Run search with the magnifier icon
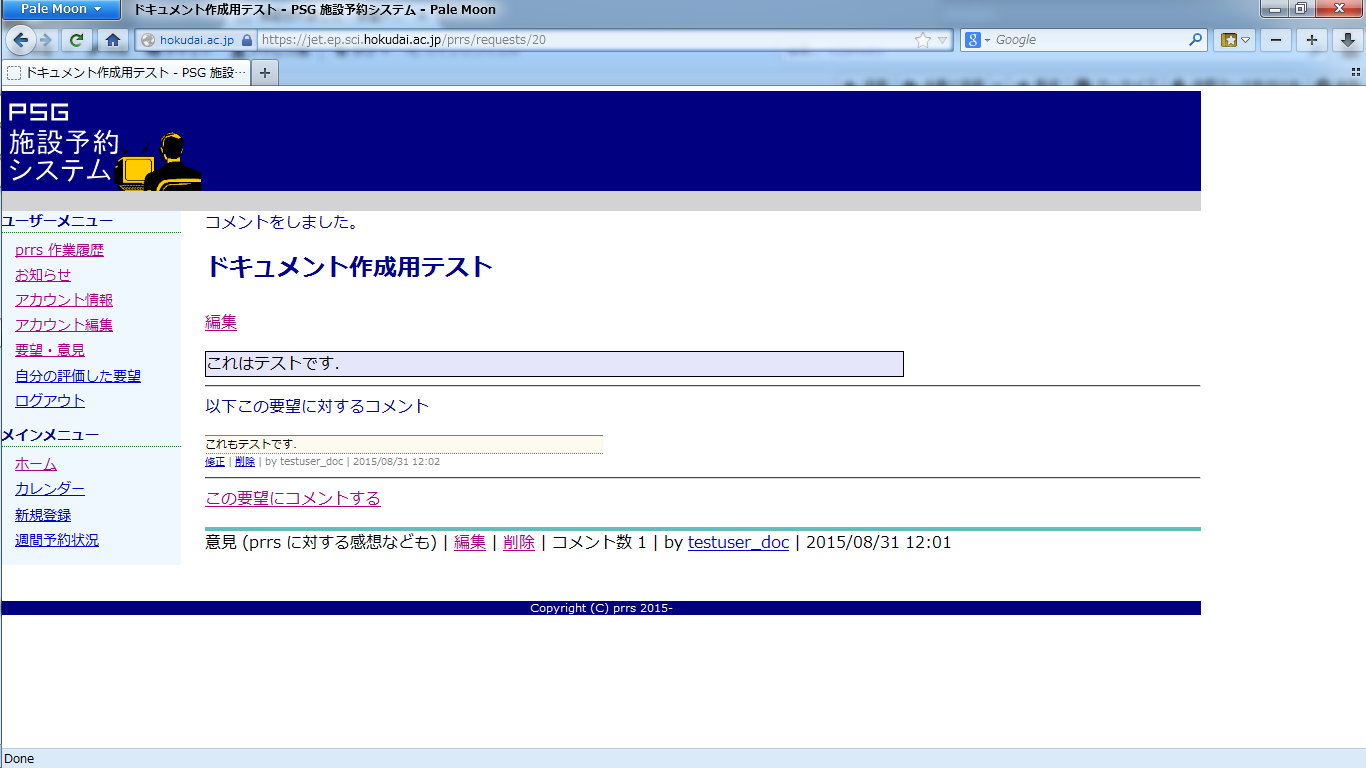The height and width of the screenshot is (772, 1366). pos(1196,40)
